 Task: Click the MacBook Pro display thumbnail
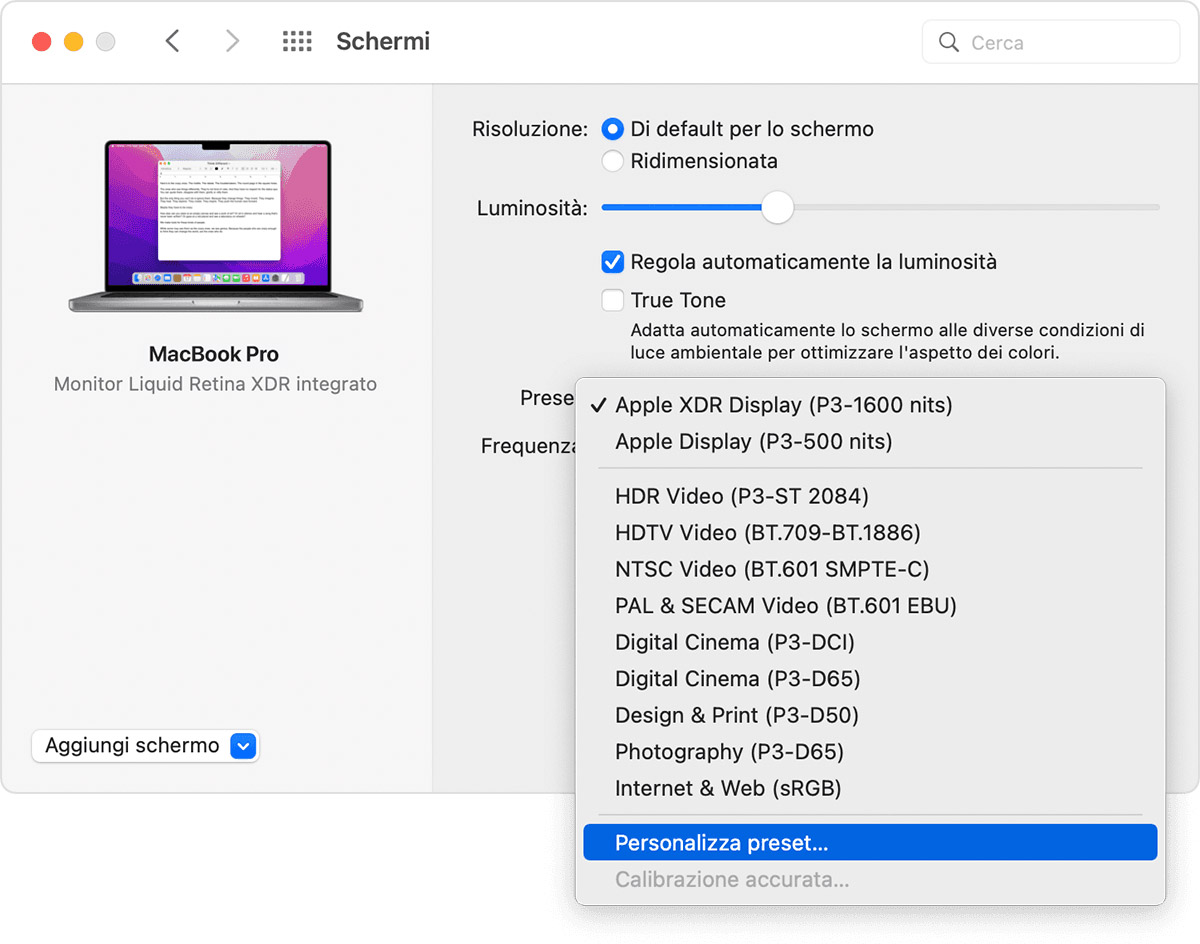pos(216,226)
